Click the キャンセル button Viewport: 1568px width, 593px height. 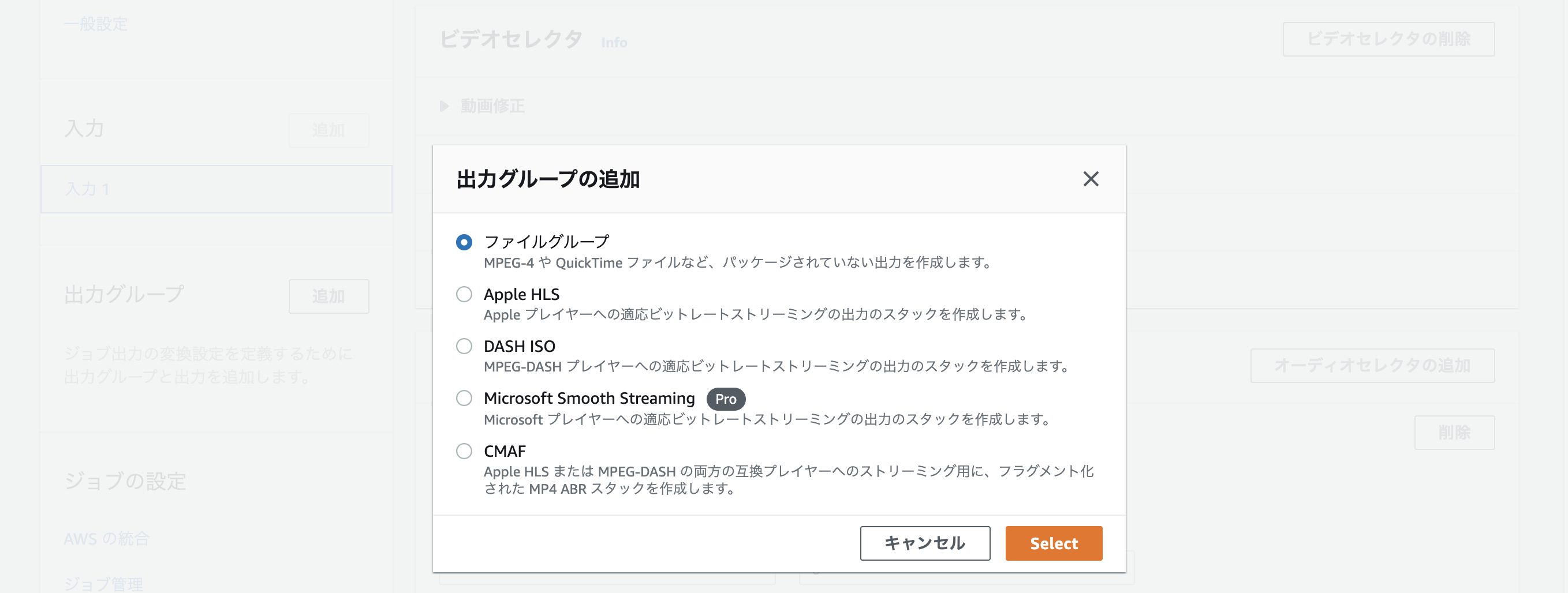click(925, 543)
